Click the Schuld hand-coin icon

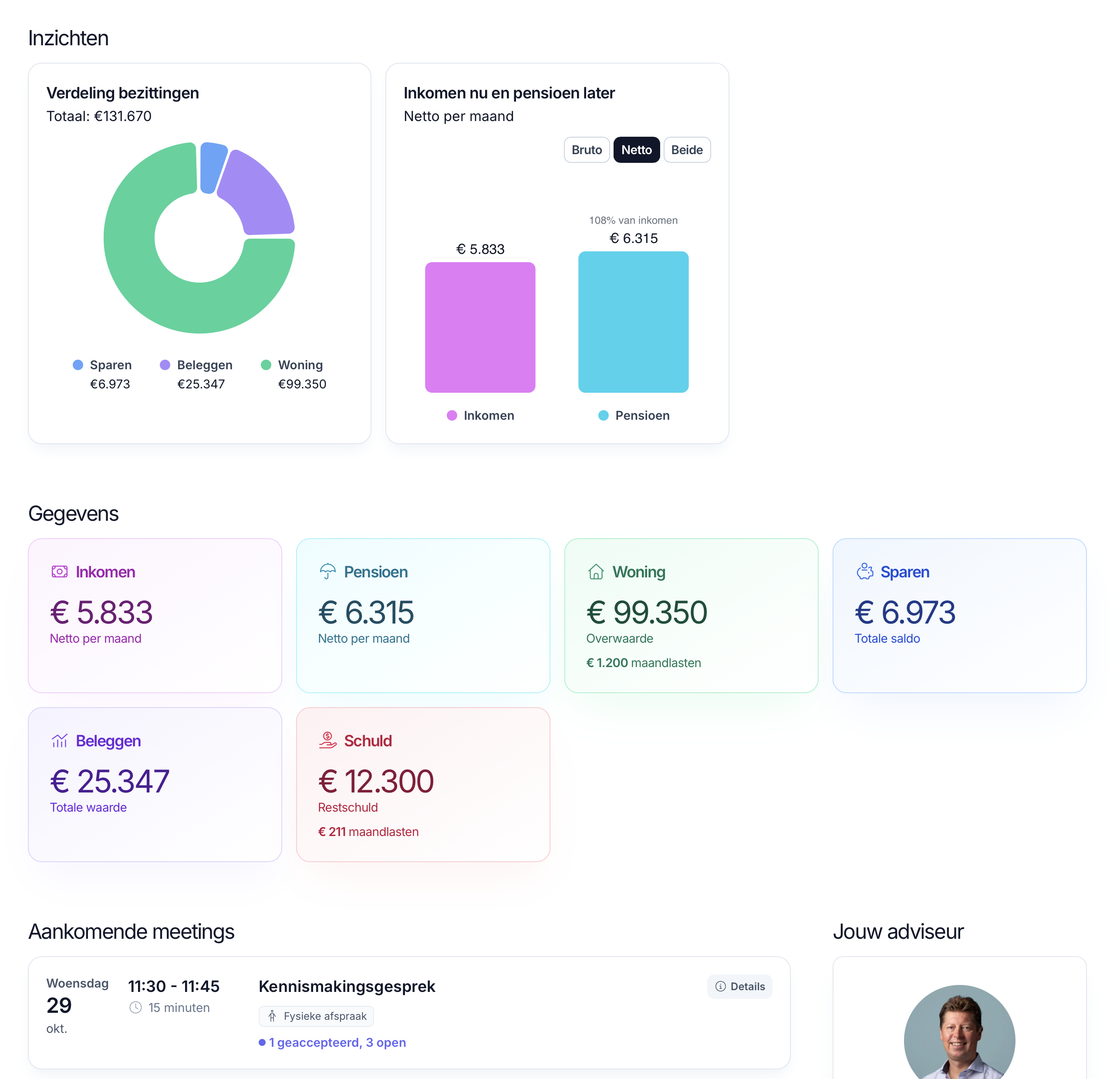coord(327,740)
